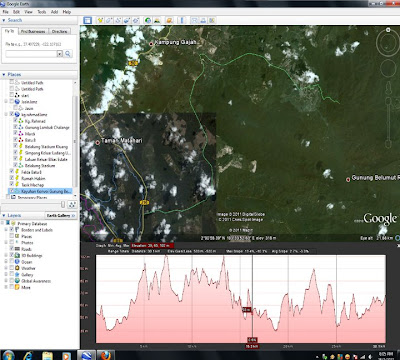Hide the sidebar with the toolbar button
The height and width of the screenshot is (360, 400).
coord(88,20)
